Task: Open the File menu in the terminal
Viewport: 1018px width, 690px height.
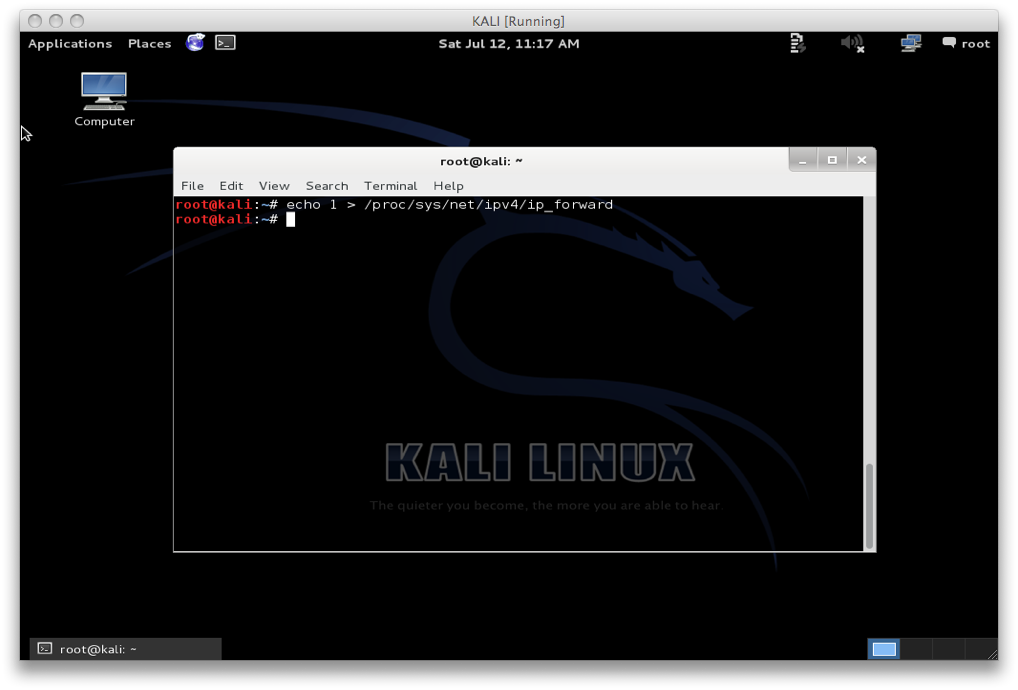Action: coord(192,186)
